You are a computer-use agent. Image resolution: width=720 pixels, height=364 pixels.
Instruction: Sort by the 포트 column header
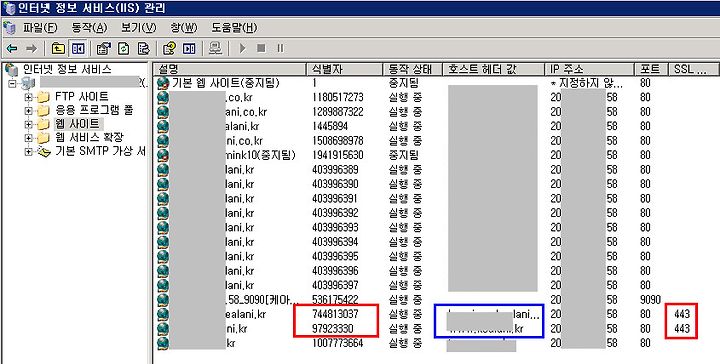coord(651,69)
